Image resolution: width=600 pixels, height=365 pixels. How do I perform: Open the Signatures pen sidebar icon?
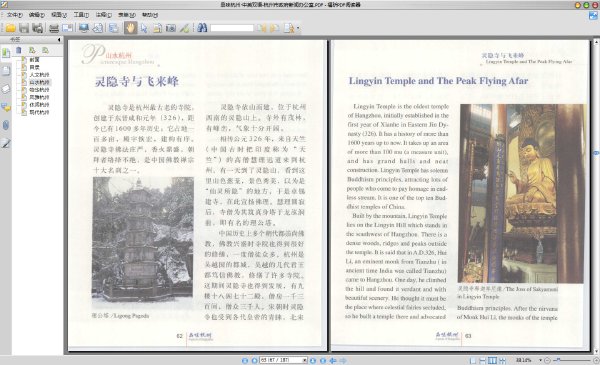tap(6, 143)
